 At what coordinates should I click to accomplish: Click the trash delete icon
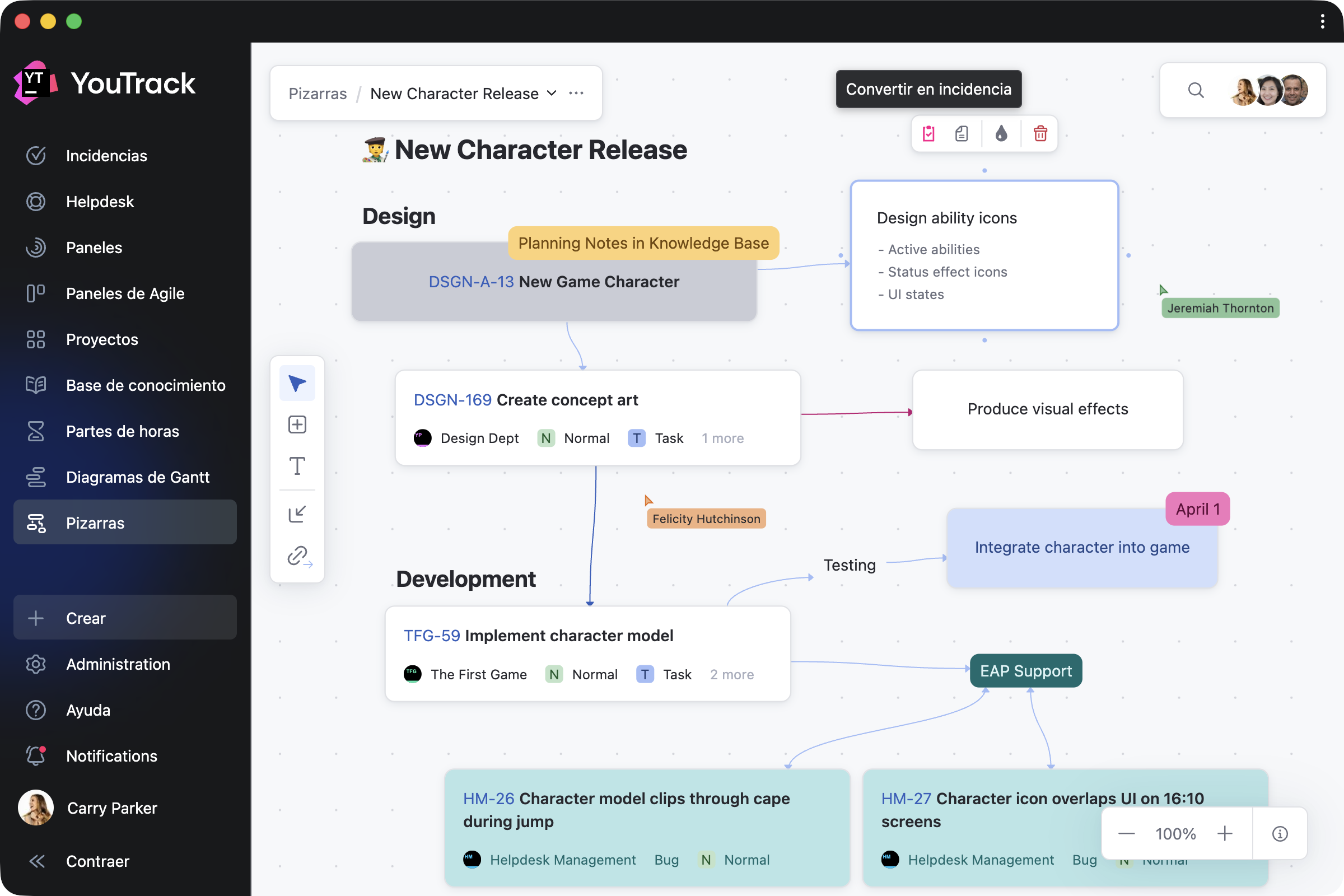coord(1040,134)
